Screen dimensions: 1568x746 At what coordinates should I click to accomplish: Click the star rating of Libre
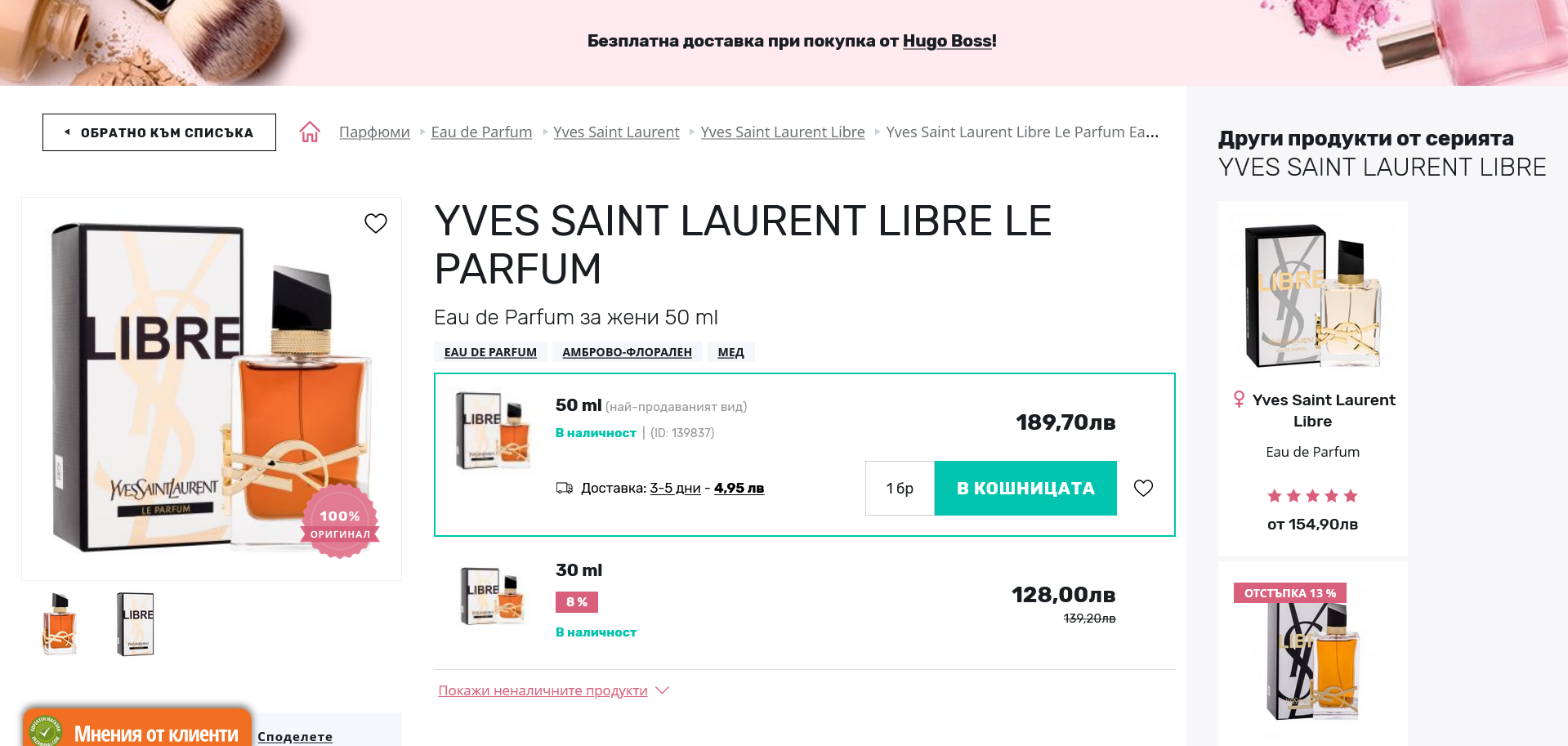1312,496
